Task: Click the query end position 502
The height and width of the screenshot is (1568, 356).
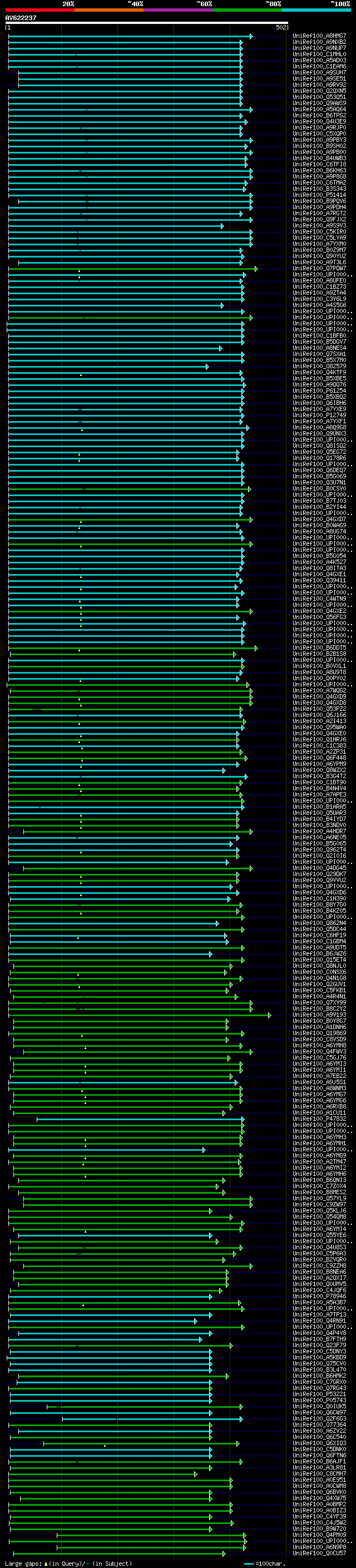Action: (x=281, y=27)
